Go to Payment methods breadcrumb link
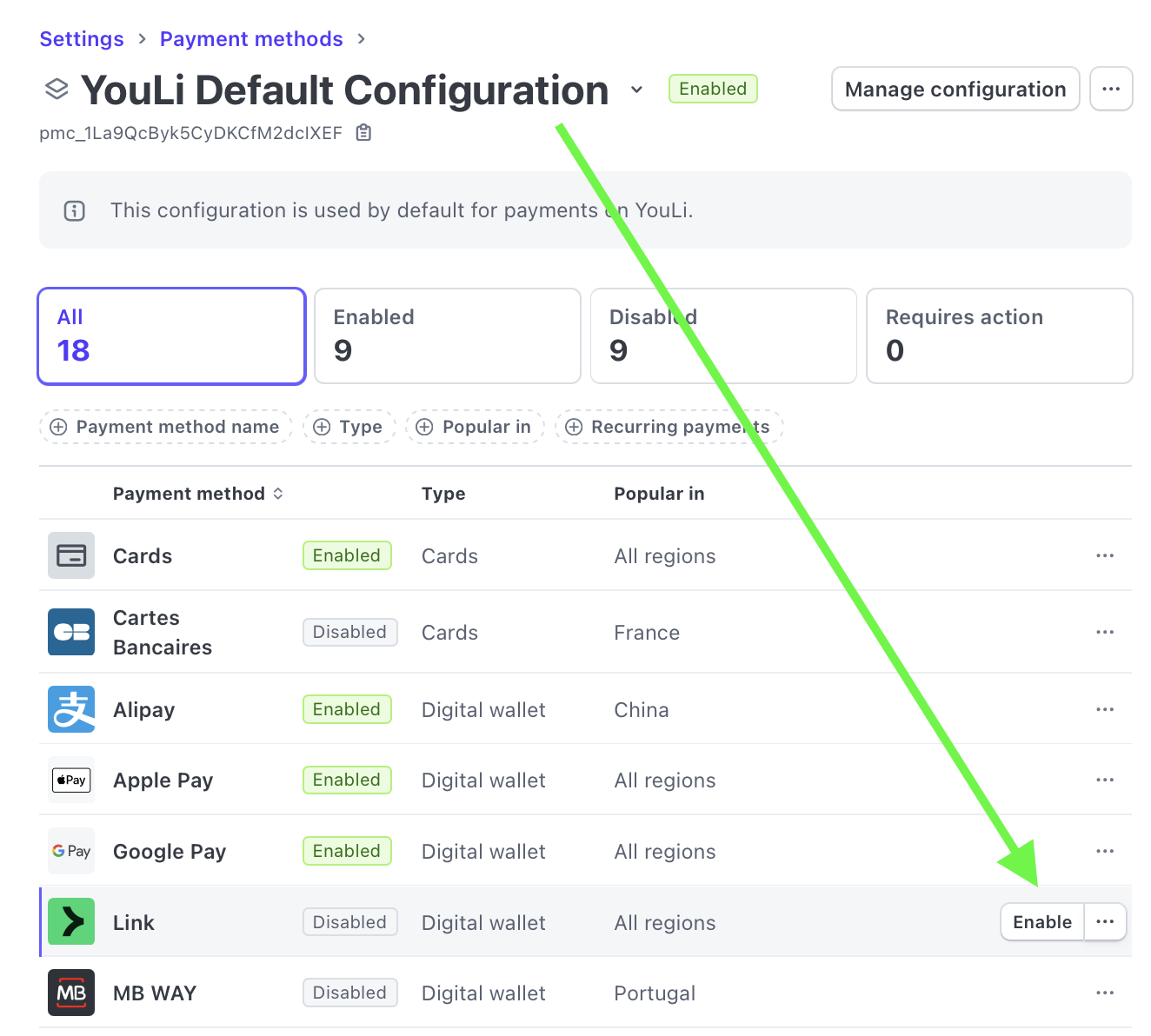Viewport: 1151px width, 1036px height. (x=251, y=39)
